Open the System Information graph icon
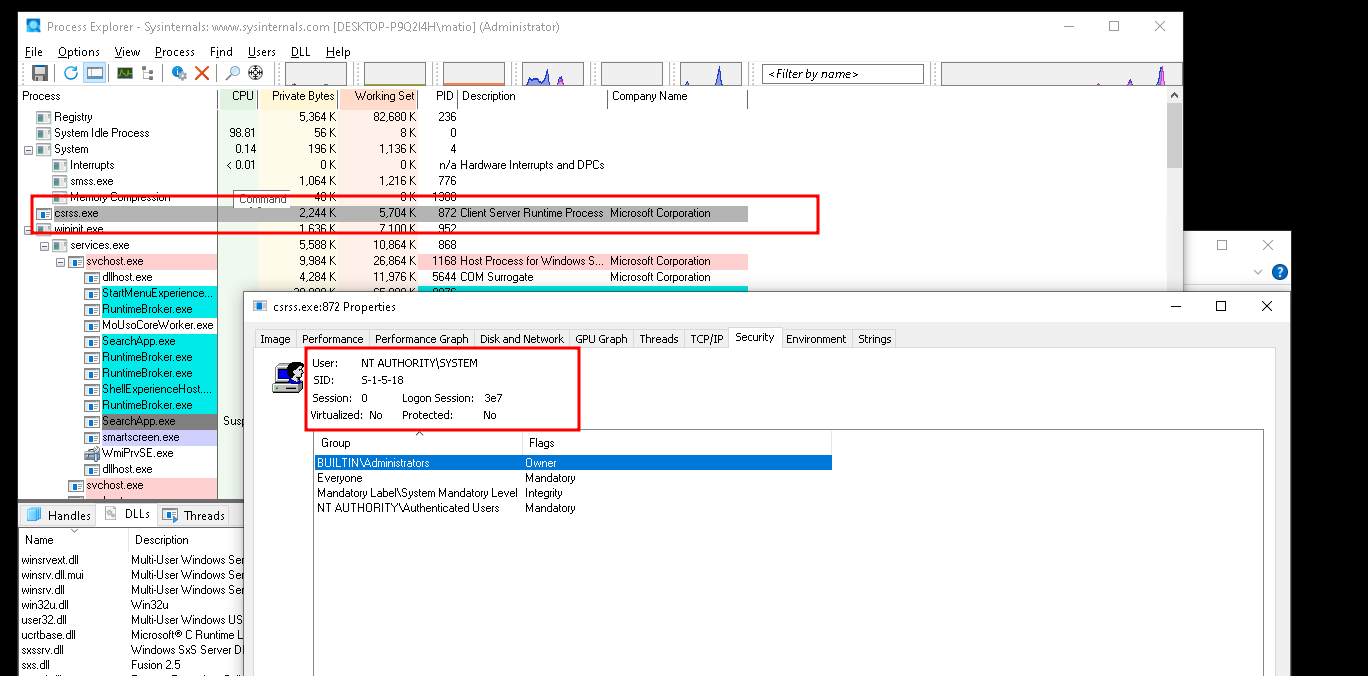Viewport: 1368px width, 676px height. coord(125,73)
